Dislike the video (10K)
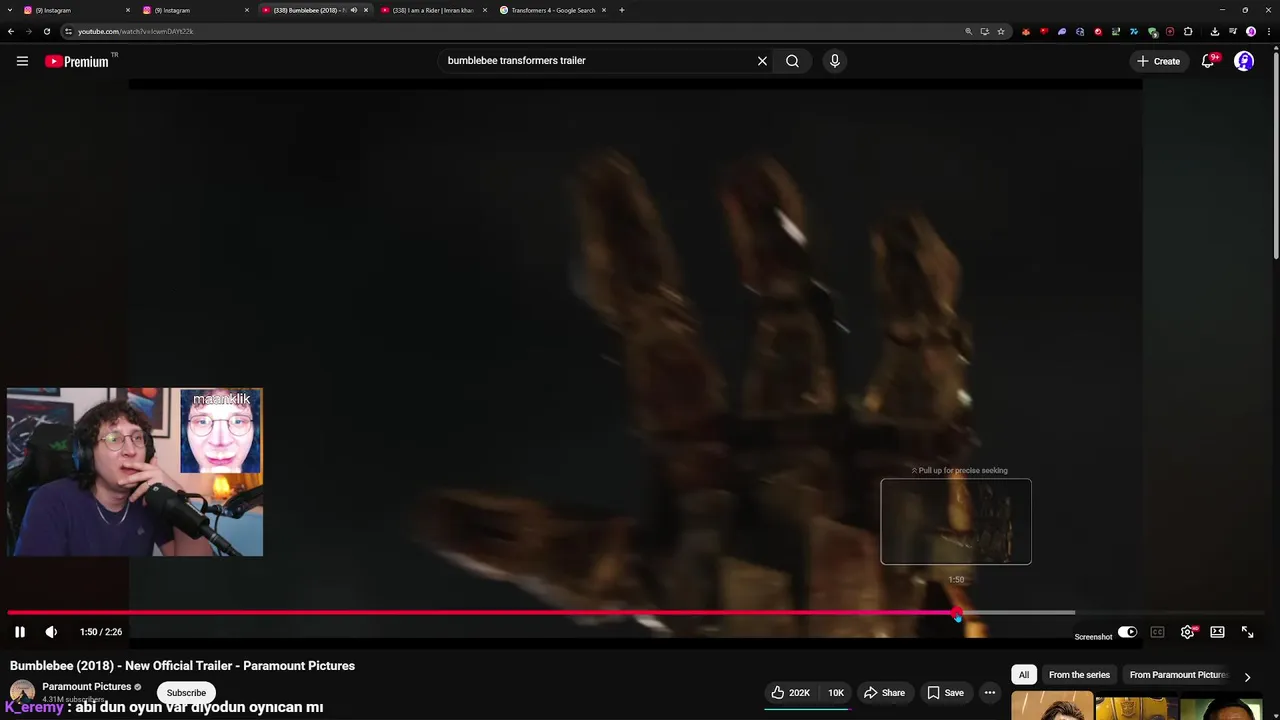The width and height of the screenshot is (1280, 720). click(x=835, y=692)
